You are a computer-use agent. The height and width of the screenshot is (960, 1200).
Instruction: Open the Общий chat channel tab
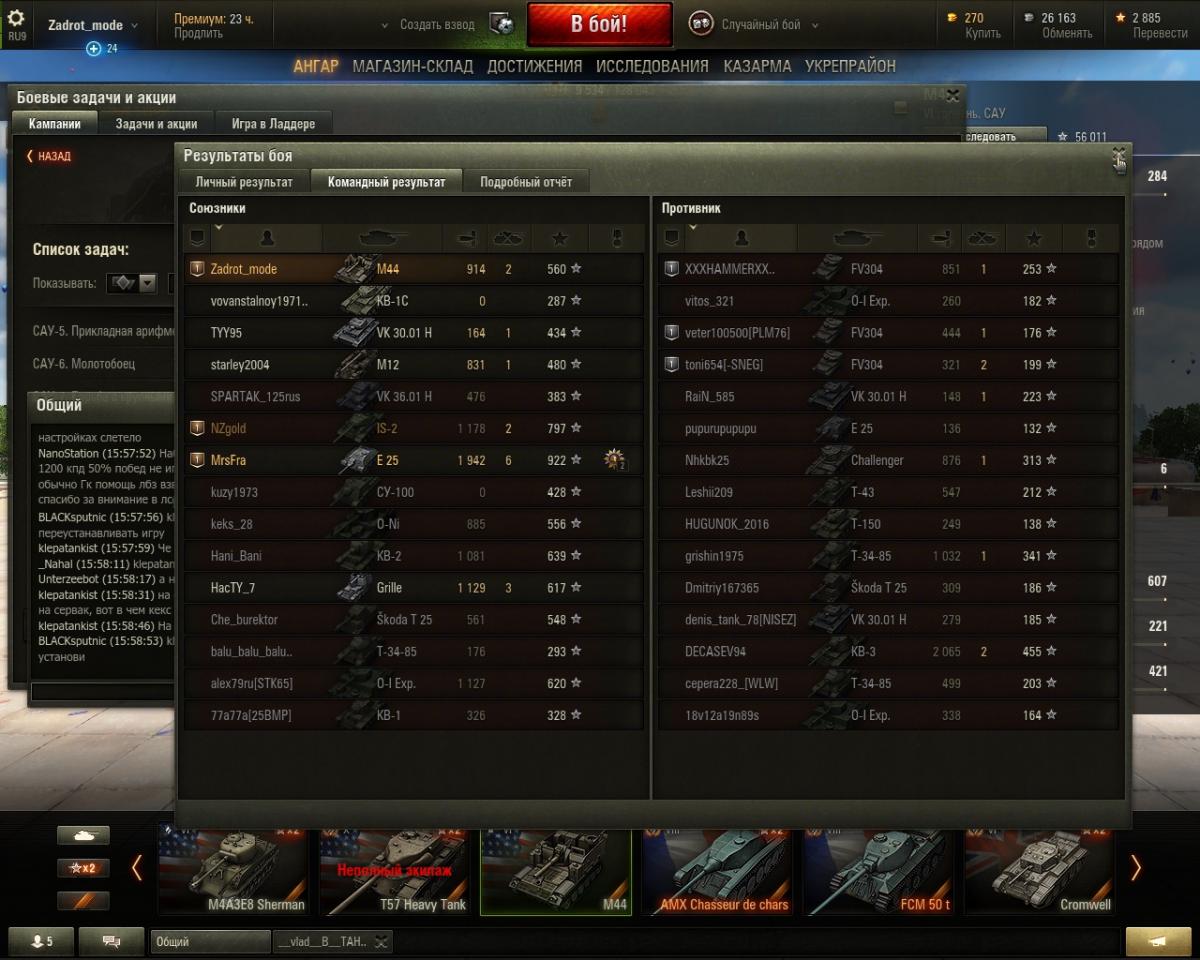coord(210,941)
